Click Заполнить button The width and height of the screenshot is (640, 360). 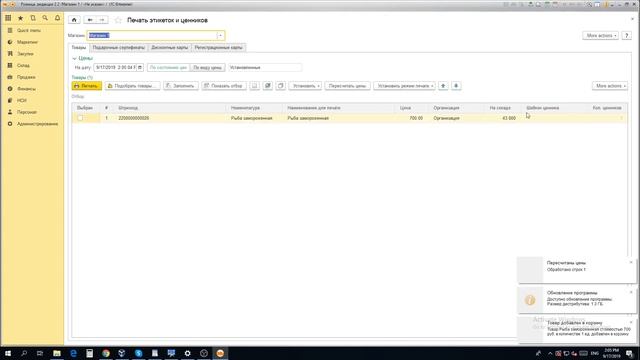click(181, 86)
